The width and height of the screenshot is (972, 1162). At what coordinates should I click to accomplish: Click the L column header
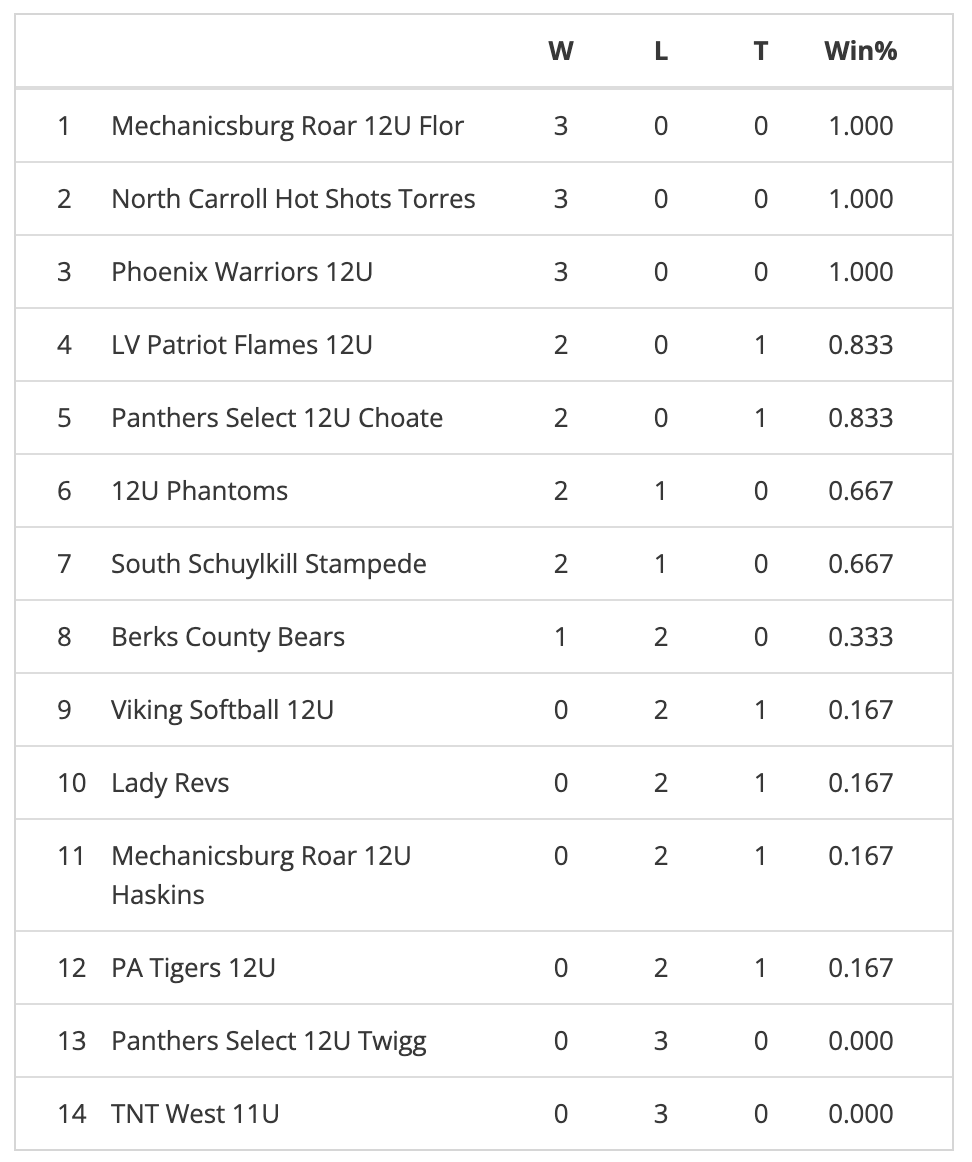(x=661, y=51)
